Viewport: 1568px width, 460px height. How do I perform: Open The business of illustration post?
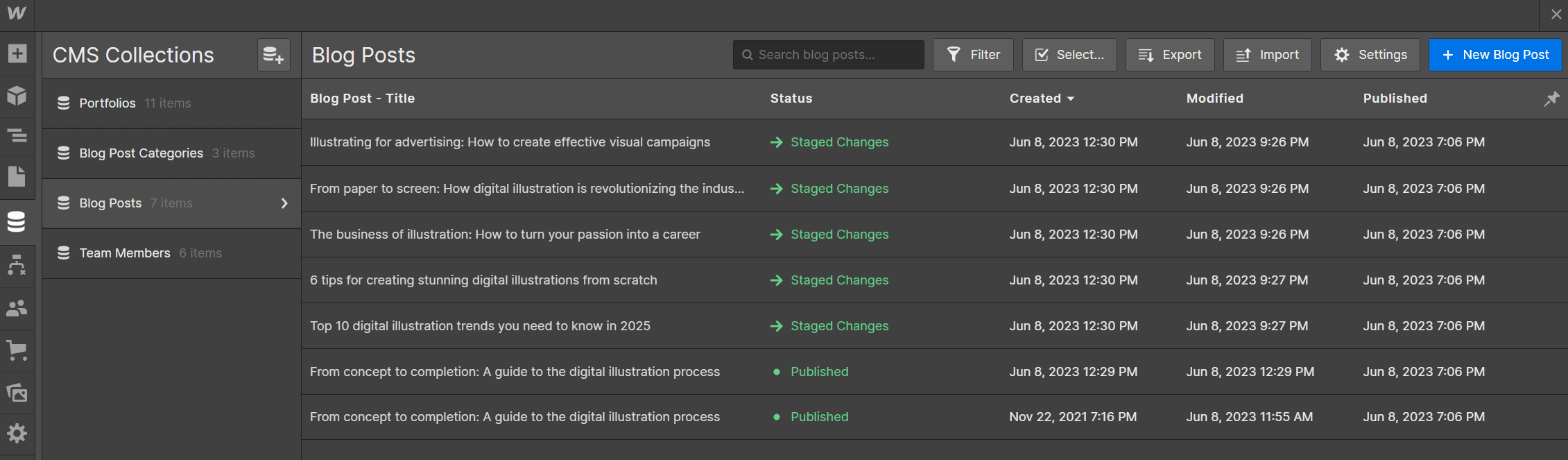(x=505, y=235)
